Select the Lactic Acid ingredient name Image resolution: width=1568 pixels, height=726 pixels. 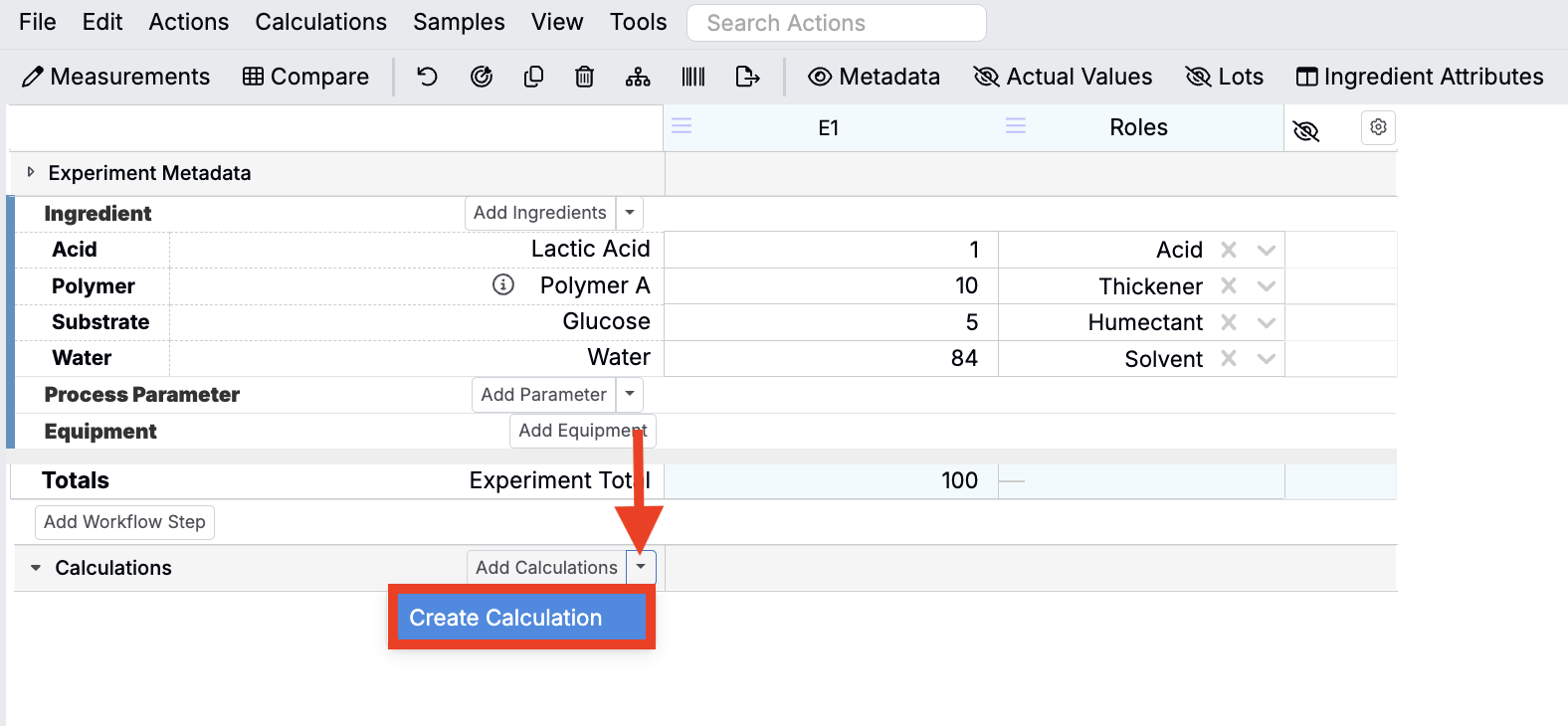(x=591, y=249)
